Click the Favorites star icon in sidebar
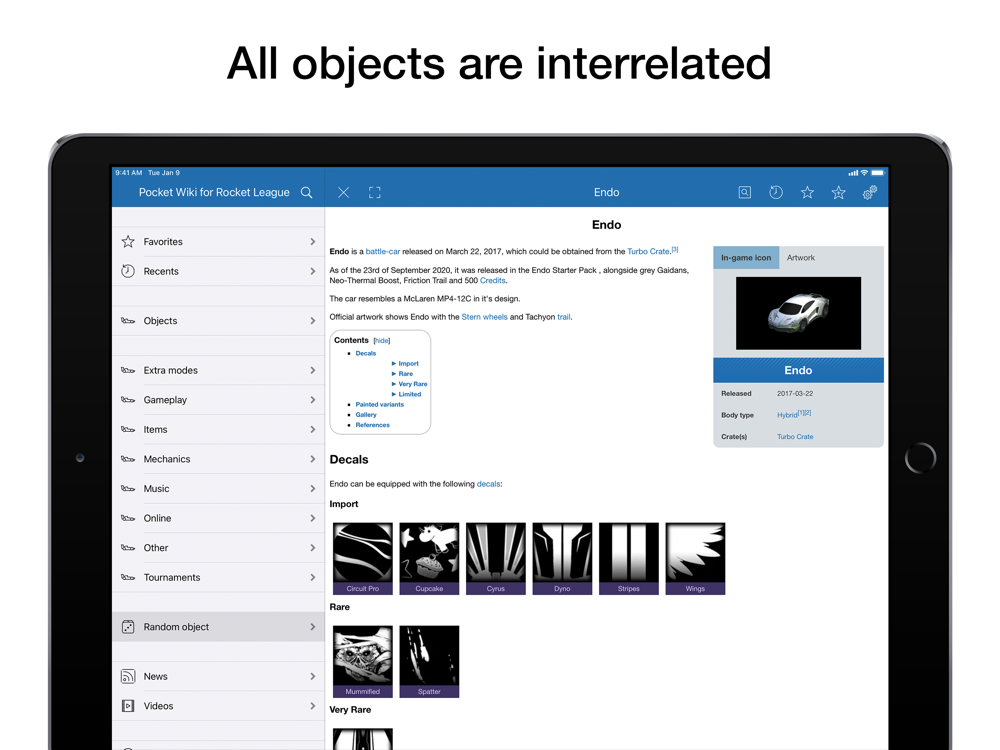The height and width of the screenshot is (750, 1000). (128, 242)
